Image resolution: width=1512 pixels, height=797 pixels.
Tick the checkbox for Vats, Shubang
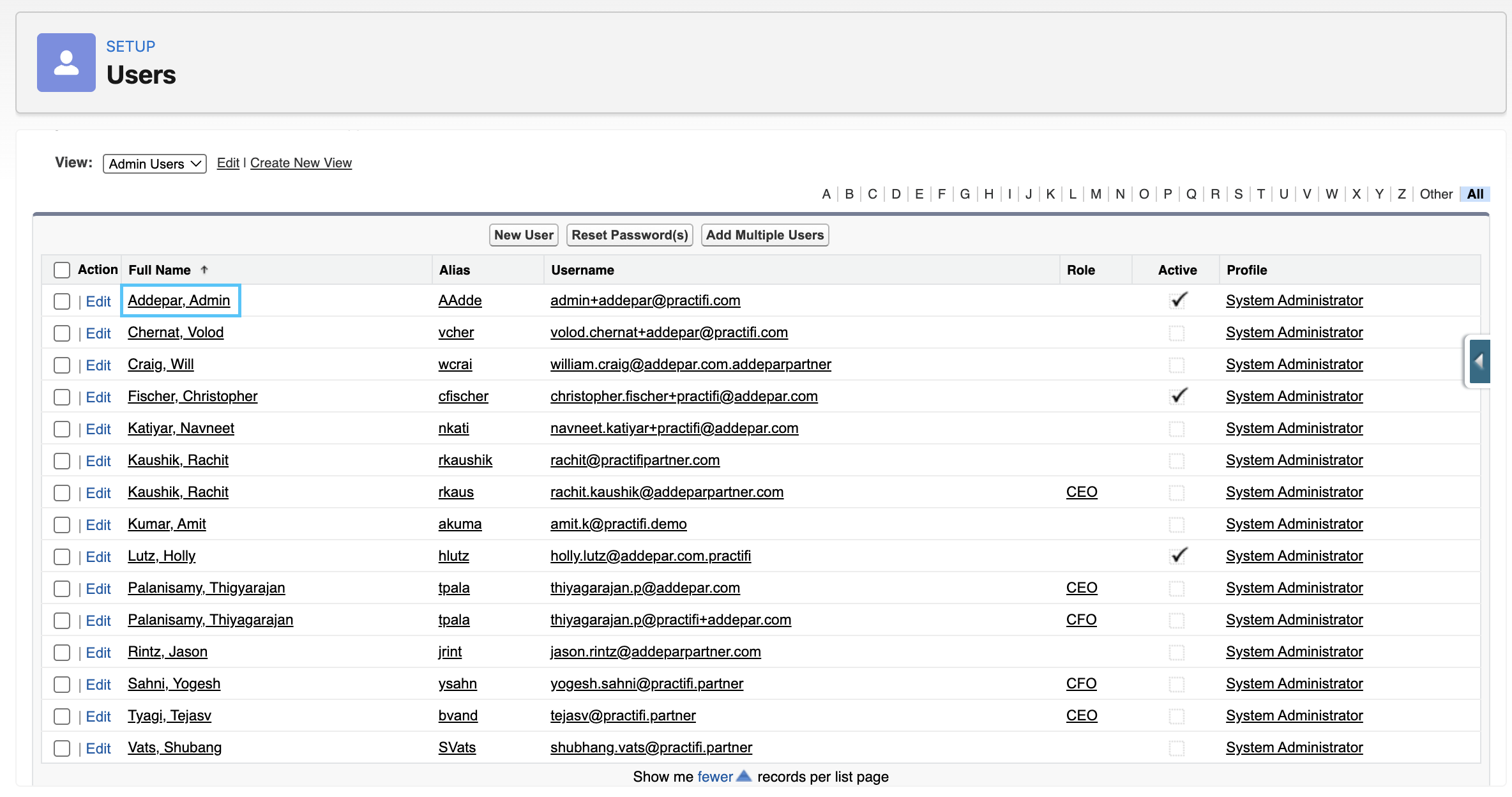click(x=62, y=748)
